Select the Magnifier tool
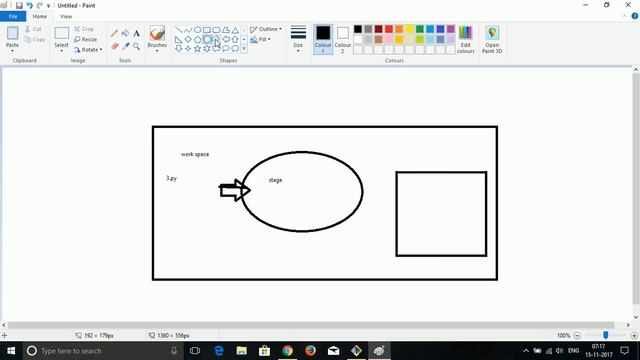Viewport: 640px width, 360px height. [x=136, y=46]
